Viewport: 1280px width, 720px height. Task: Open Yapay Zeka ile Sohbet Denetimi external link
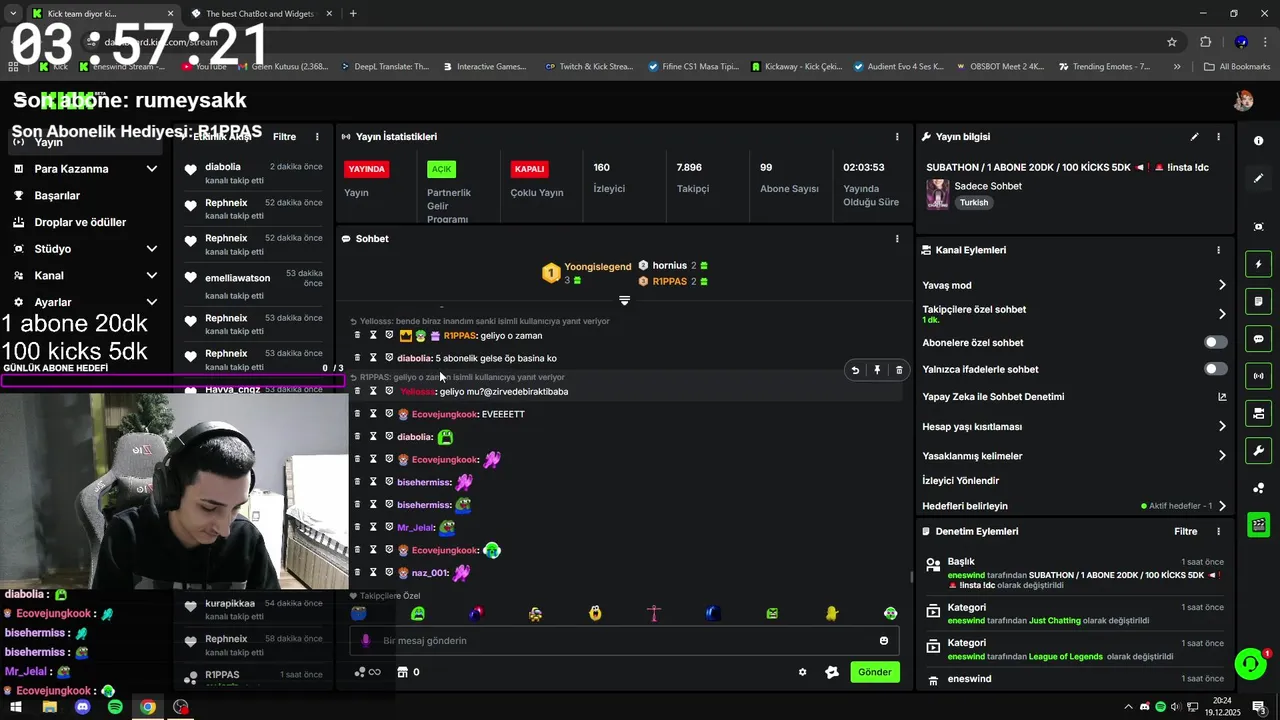pos(1221,397)
